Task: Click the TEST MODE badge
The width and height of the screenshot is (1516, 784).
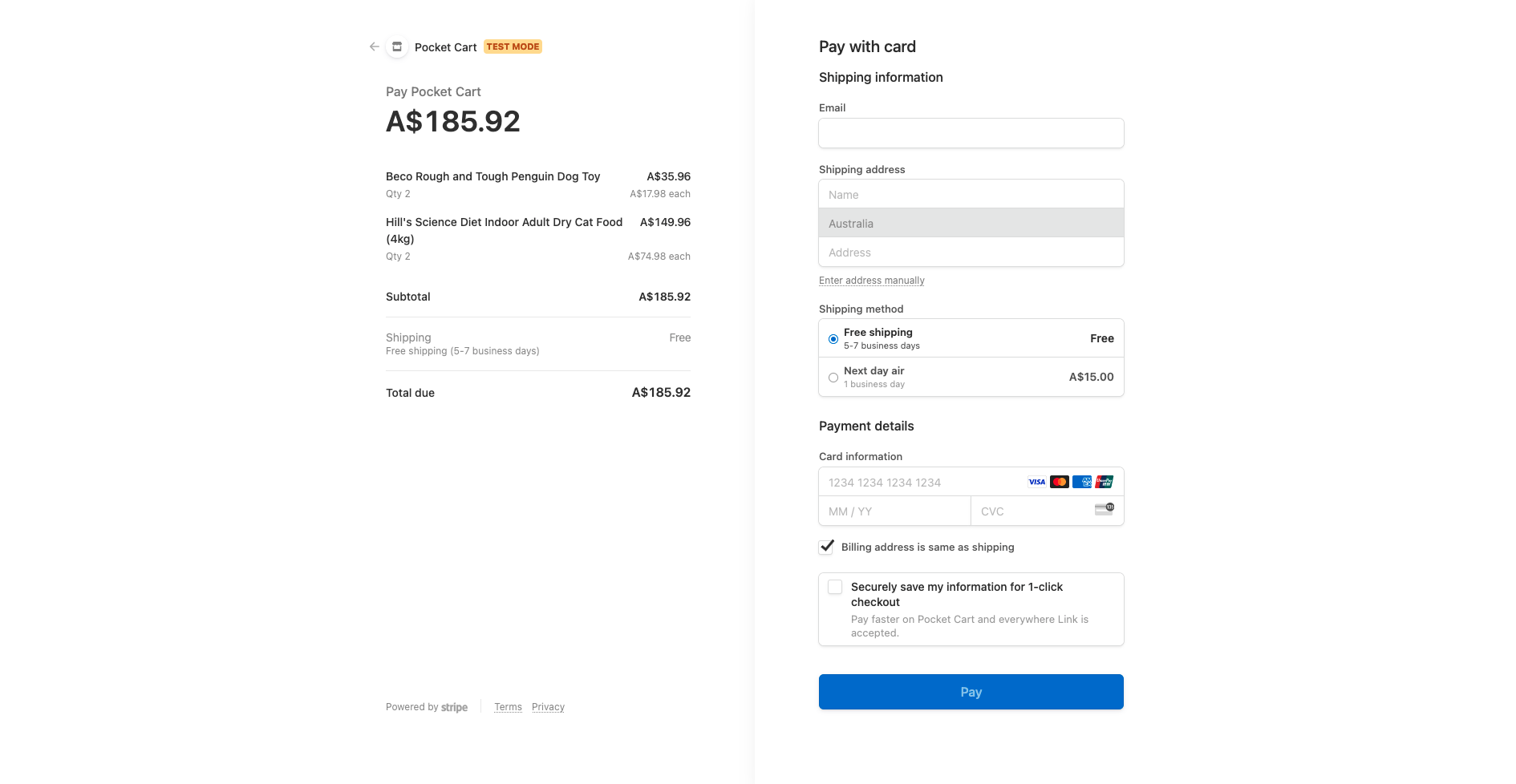Action: (x=513, y=46)
